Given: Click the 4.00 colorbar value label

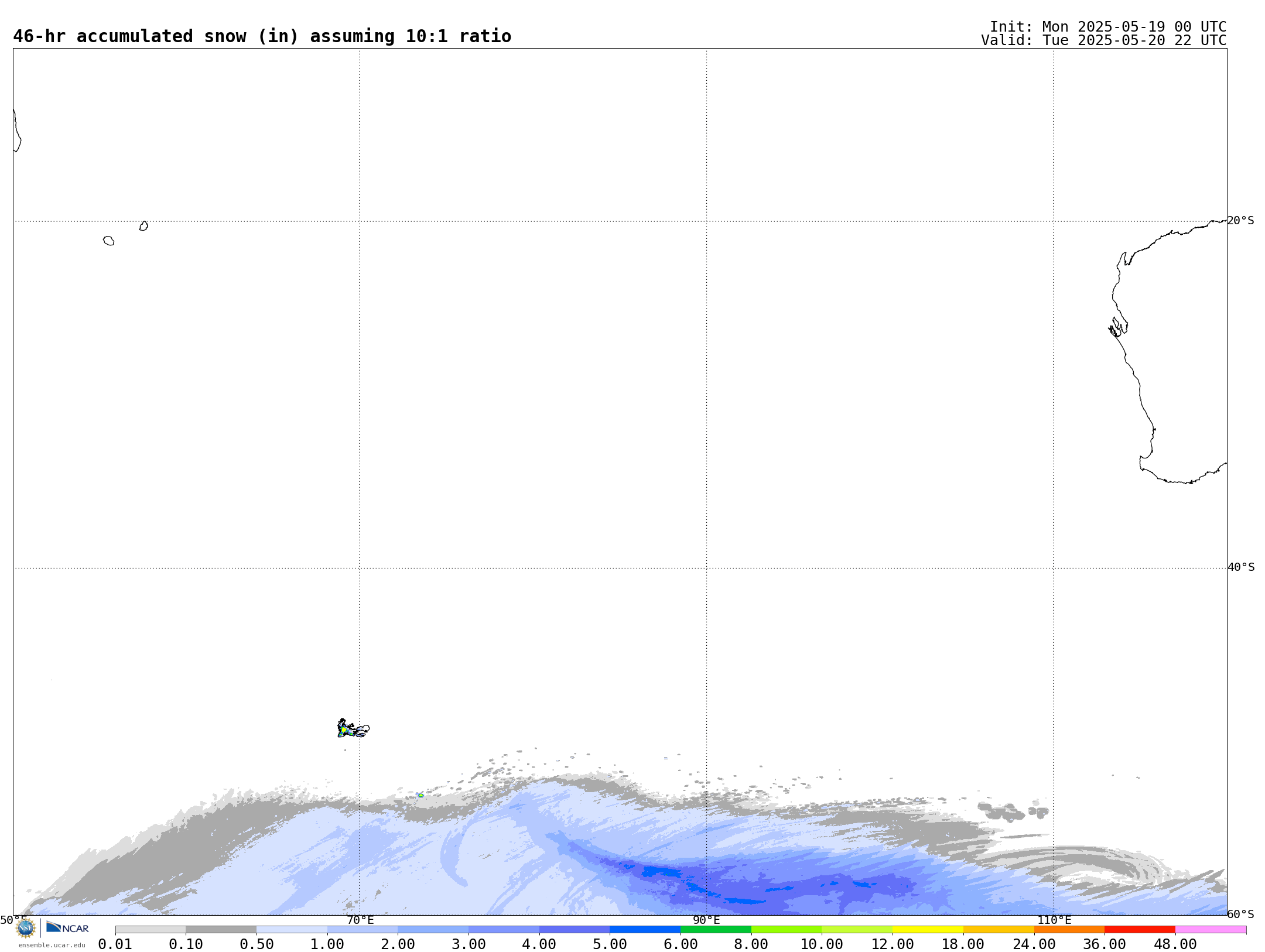Looking at the screenshot, I should tap(539, 944).
